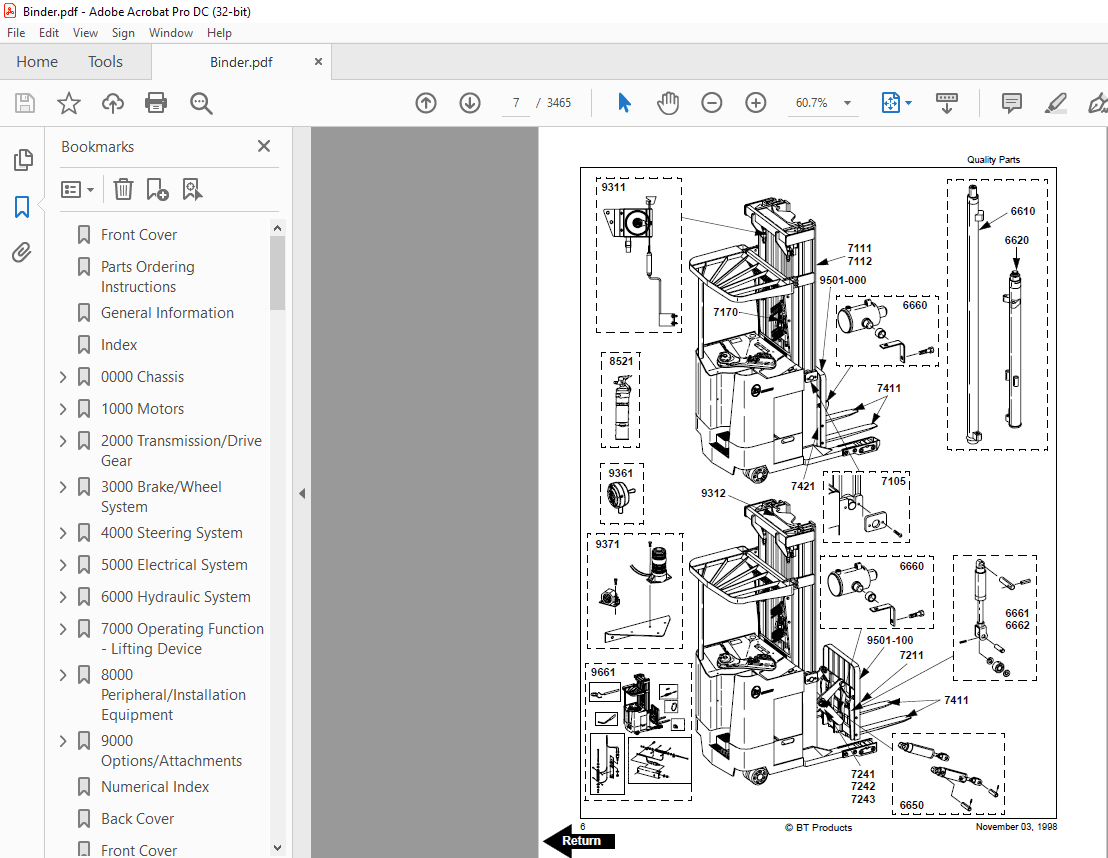Switch to the Tools tab
Viewport: 1108px width, 858px height.
tap(105, 62)
